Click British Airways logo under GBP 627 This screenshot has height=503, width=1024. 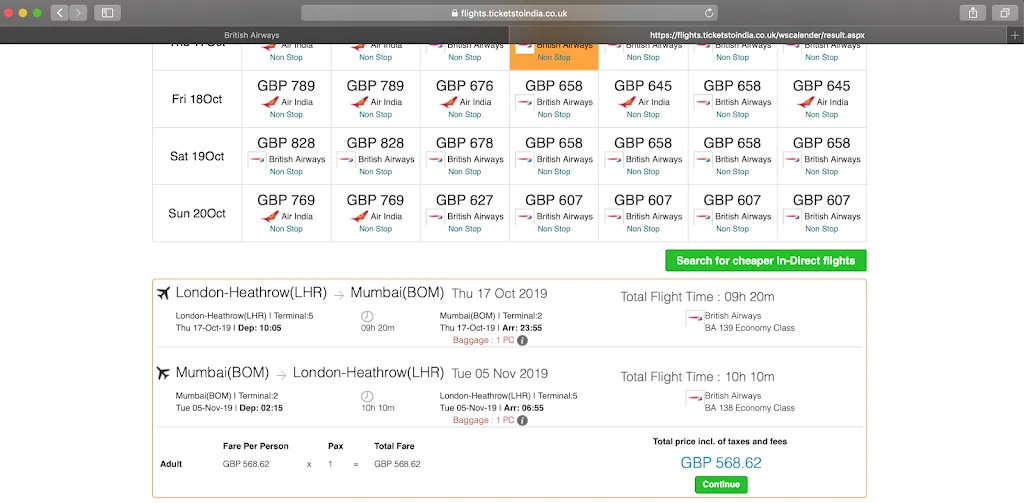coord(436,216)
